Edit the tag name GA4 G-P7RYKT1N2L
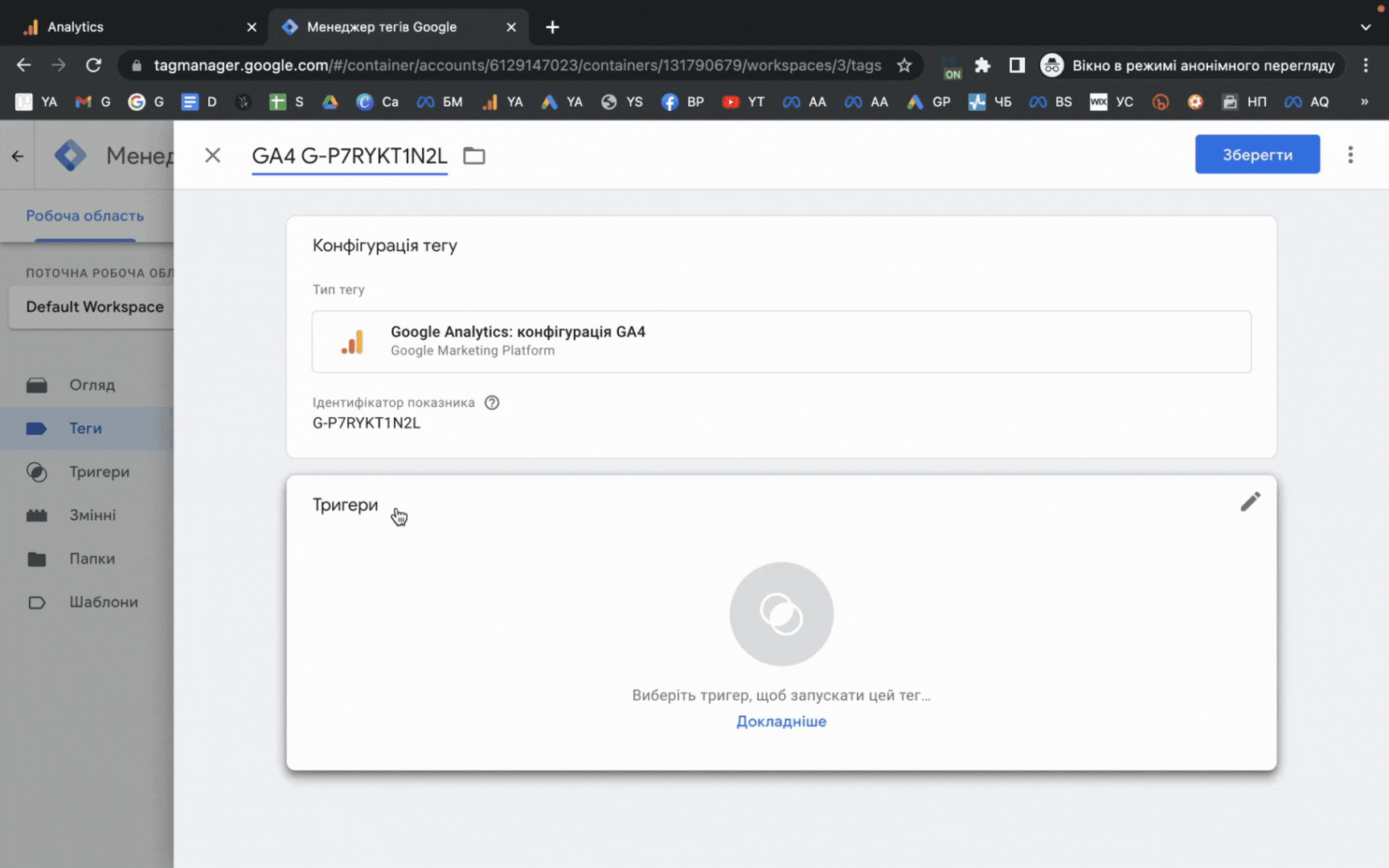The height and width of the screenshot is (868, 1389). click(350, 156)
